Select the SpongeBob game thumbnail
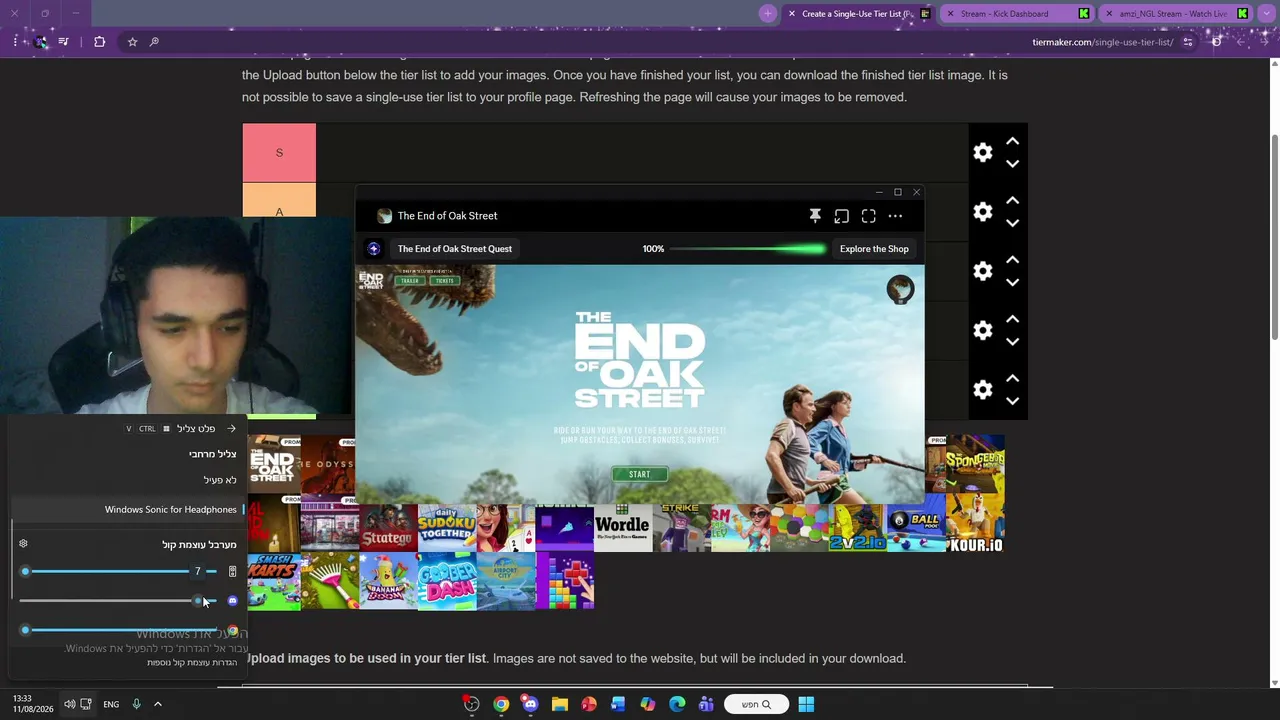 click(x=975, y=465)
